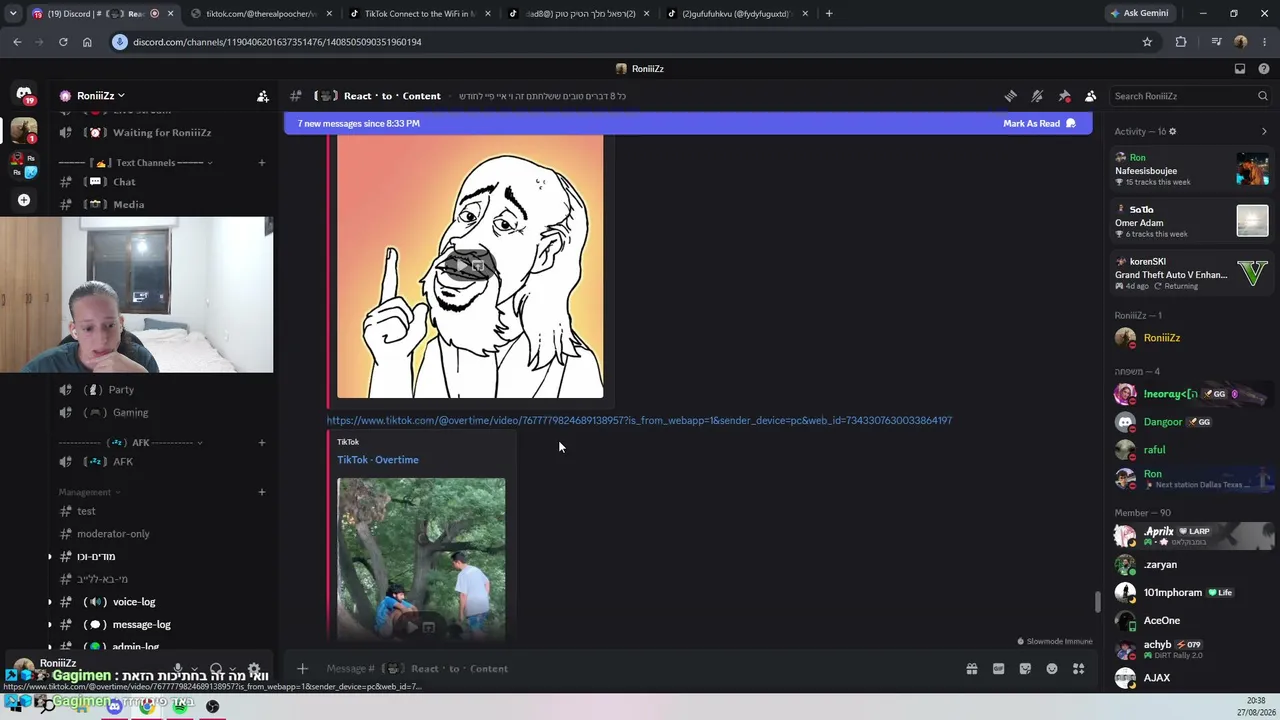The width and height of the screenshot is (1280, 720).
Task: Launch Spotify from the taskbar
Action: point(180,706)
